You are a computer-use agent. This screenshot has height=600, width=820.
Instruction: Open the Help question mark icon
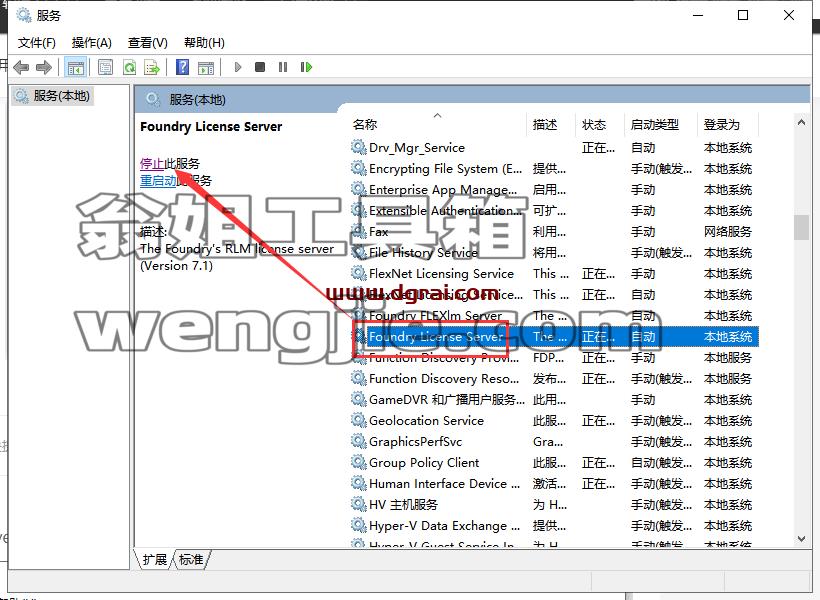183,67
